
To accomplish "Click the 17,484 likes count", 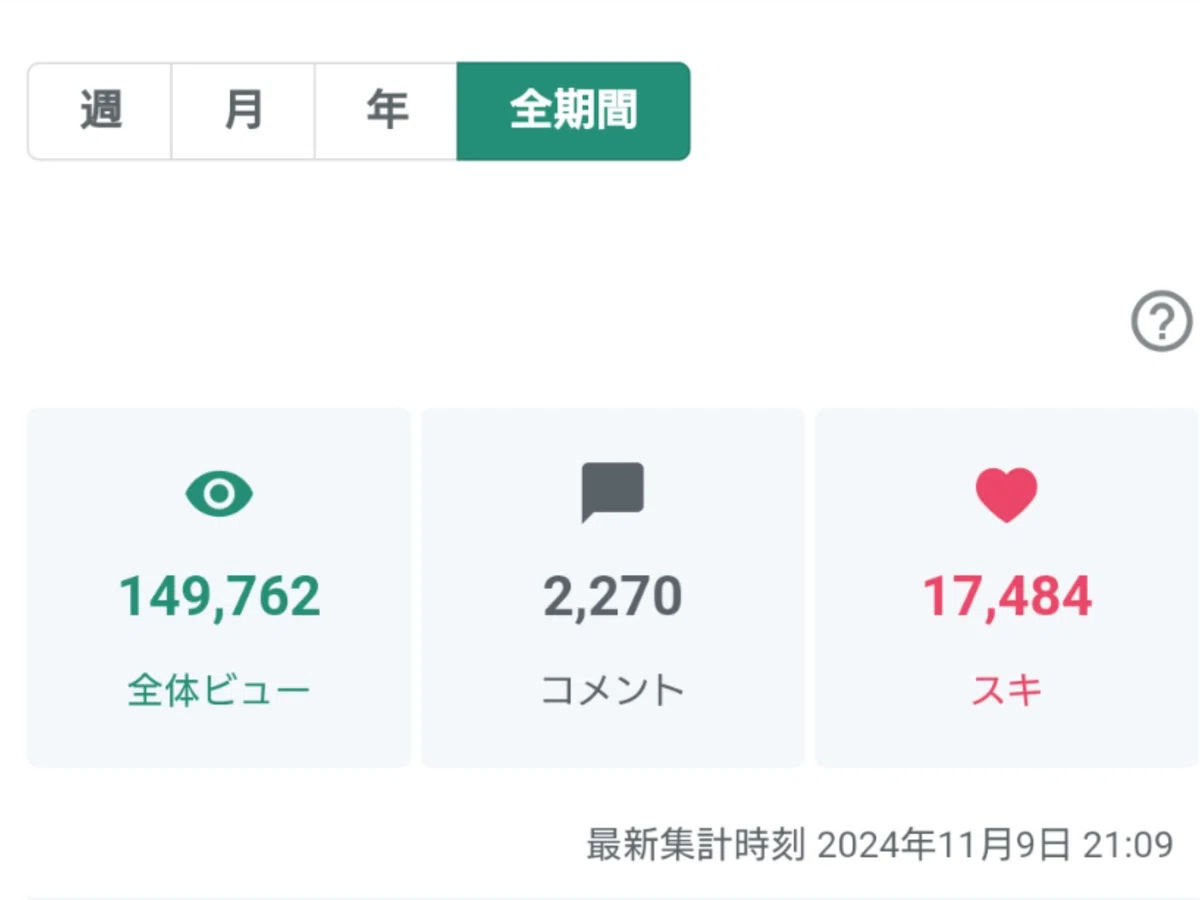I will pos(1007,596).
